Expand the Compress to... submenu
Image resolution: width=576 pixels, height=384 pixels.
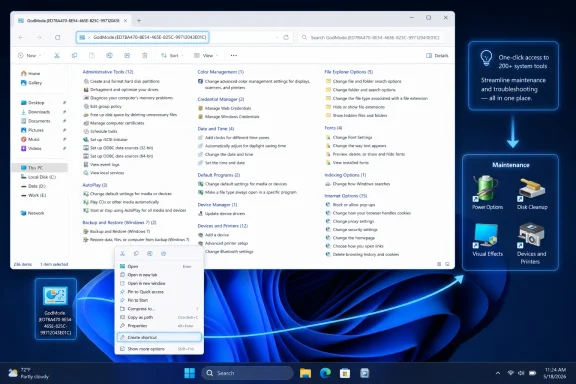coord(159,309)
